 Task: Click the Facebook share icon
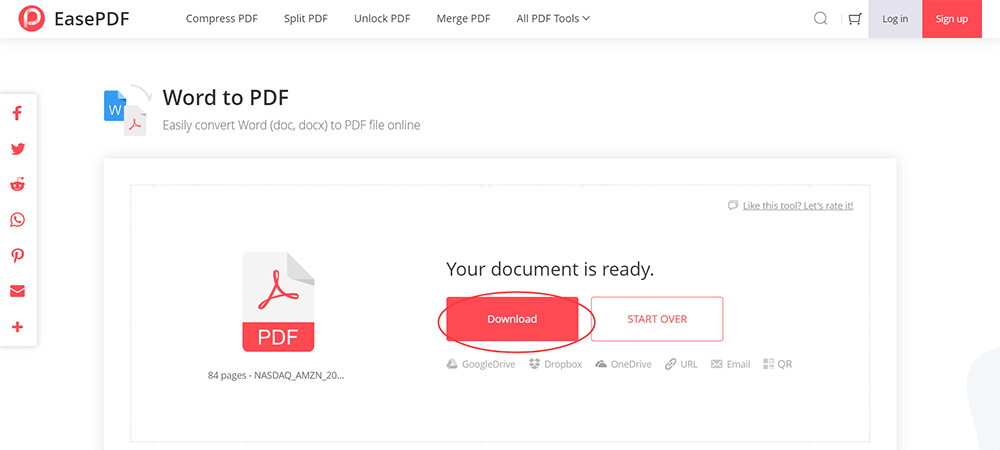17,113
